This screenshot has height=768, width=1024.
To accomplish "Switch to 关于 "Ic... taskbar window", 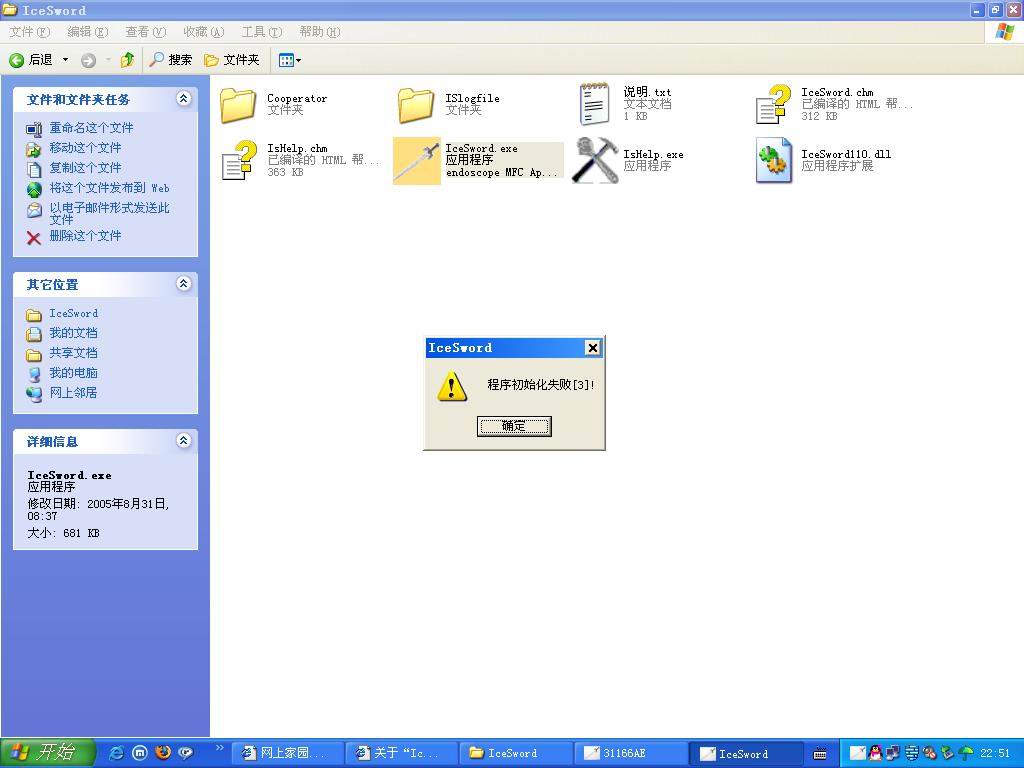I will pos(402,754).
